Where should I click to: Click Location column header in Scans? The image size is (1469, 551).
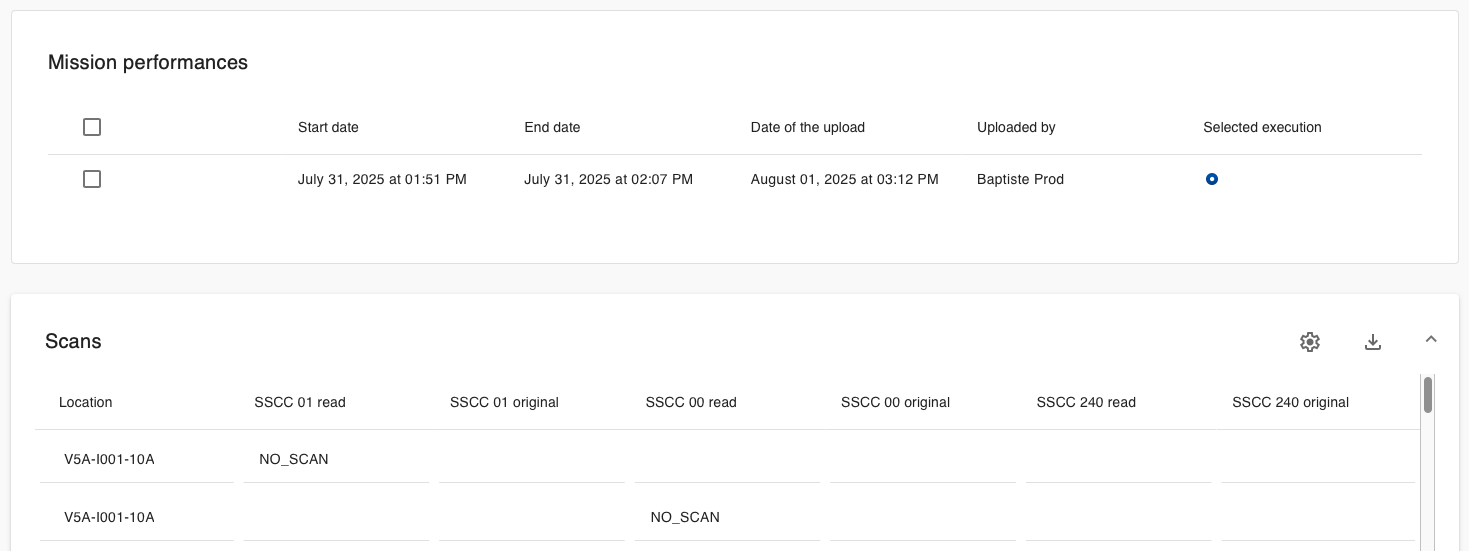click(86, 402)
